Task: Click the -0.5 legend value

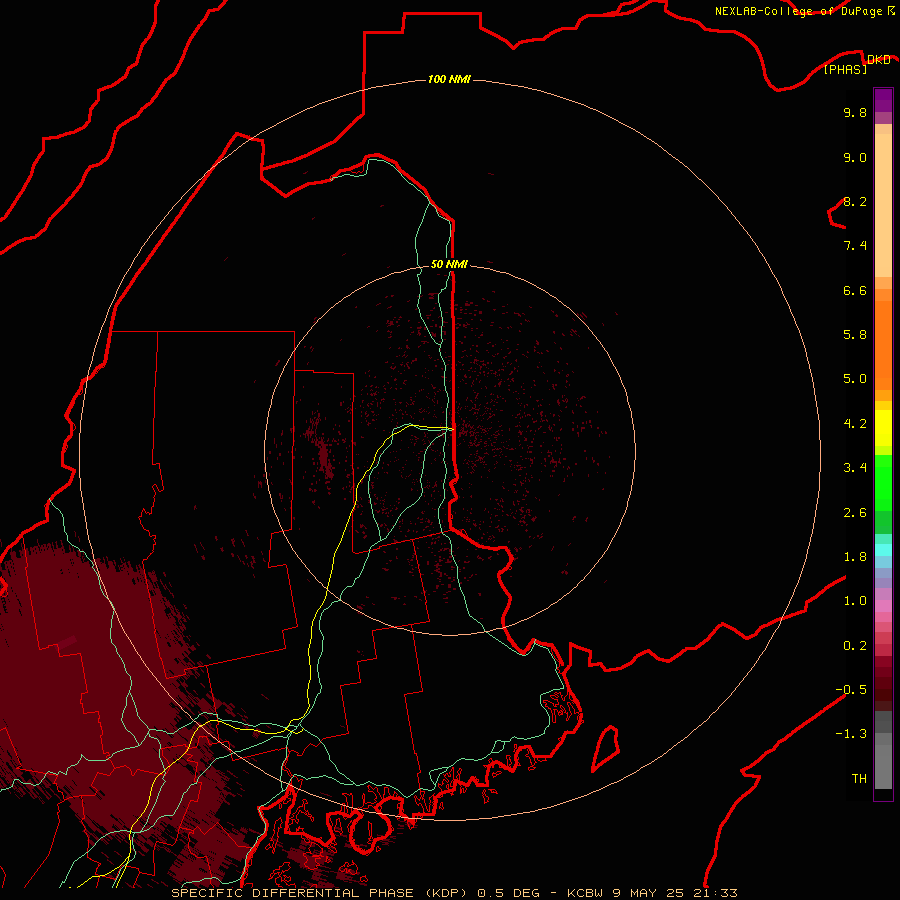Action: coord(851,690)
